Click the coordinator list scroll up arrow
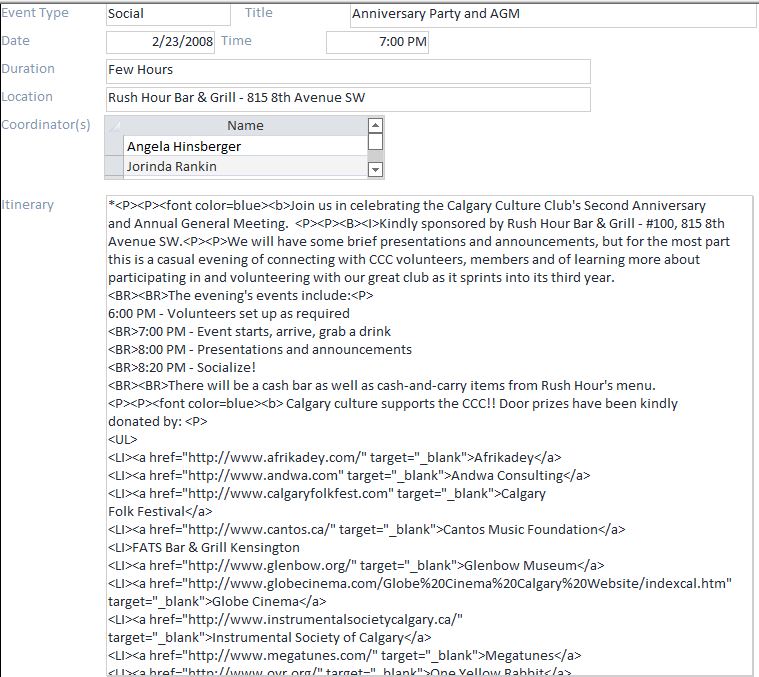Viewport: 759px width, 677px height. (x=375, y=125)
